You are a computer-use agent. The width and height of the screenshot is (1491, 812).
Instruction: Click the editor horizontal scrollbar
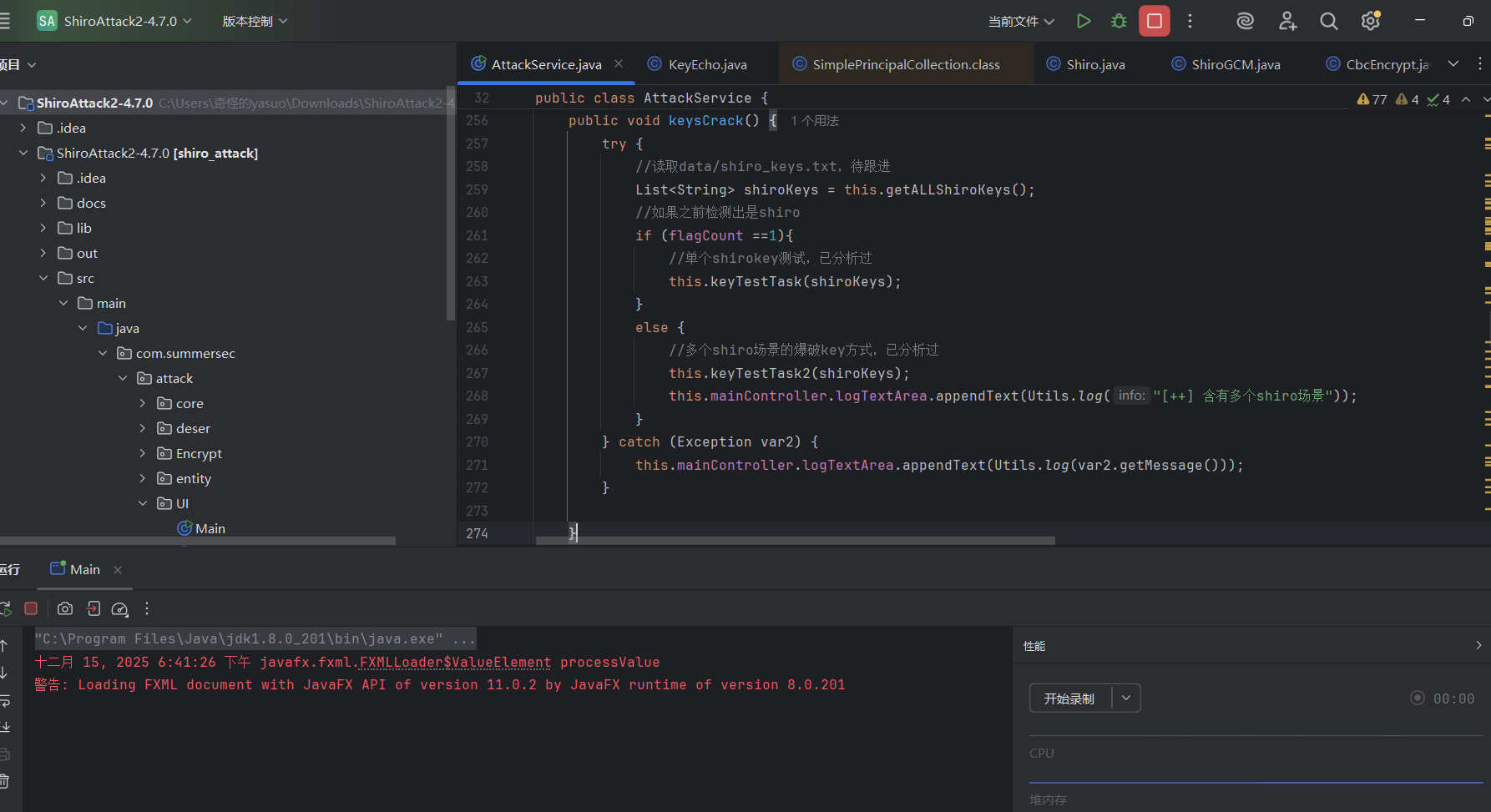coord(795,541)
